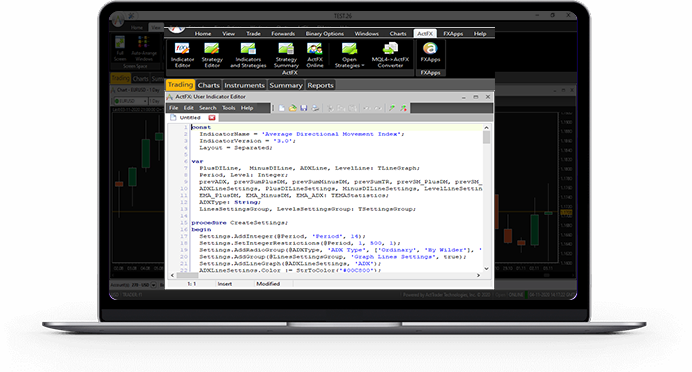Image resolution: width=692 pixels, height=372 pixels.
Task: Switch to the Reports workspace tab
Action: point(320,85)
